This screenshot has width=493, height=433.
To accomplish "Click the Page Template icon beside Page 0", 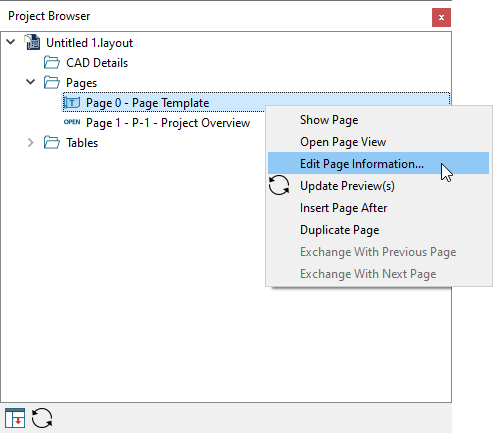I will click(x=72, y=103).
